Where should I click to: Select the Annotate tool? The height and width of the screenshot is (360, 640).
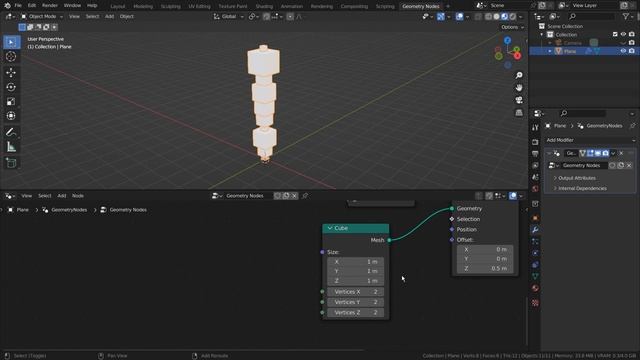(x=11, y=132)
